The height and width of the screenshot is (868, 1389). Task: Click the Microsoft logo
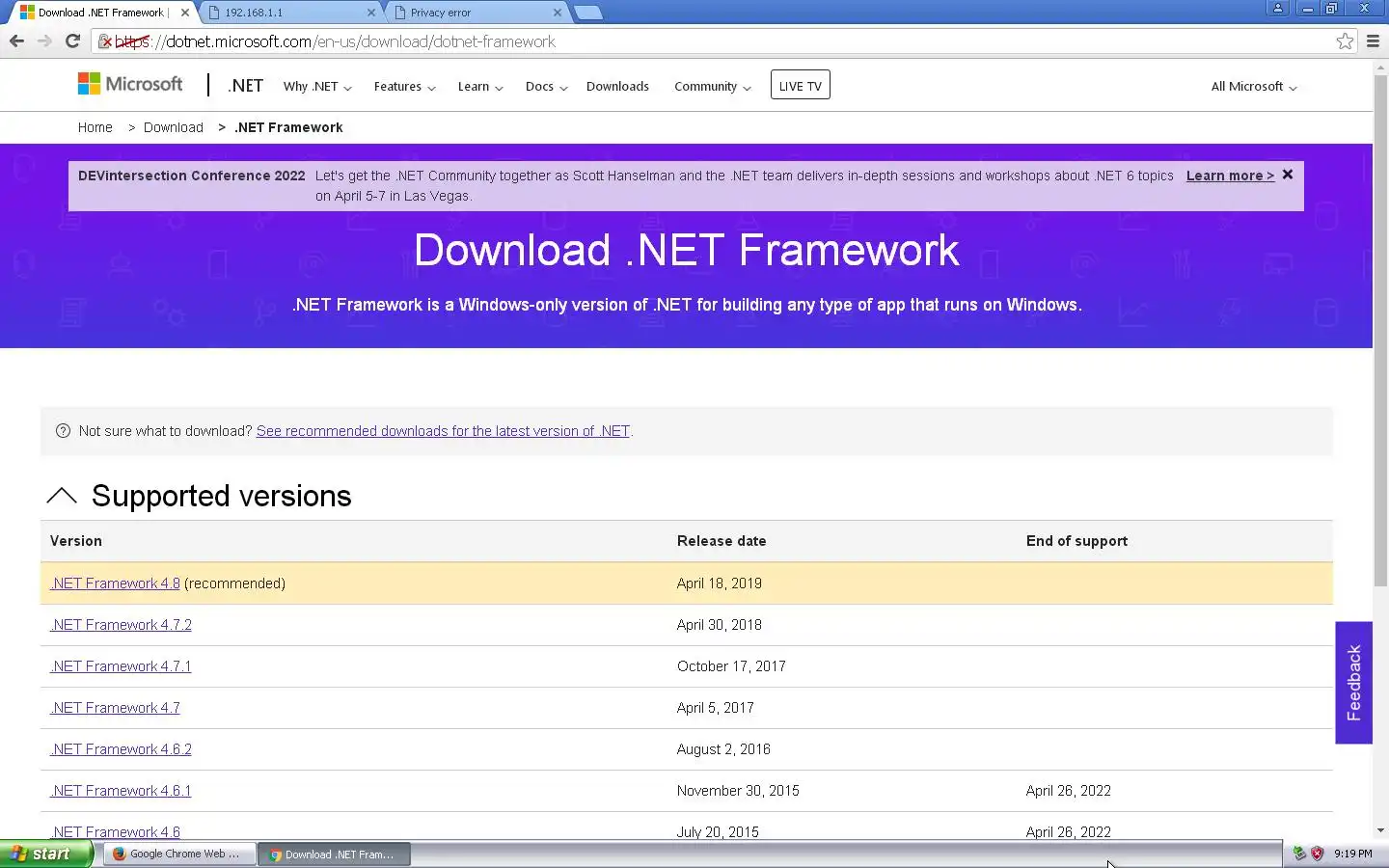(130, 84)
